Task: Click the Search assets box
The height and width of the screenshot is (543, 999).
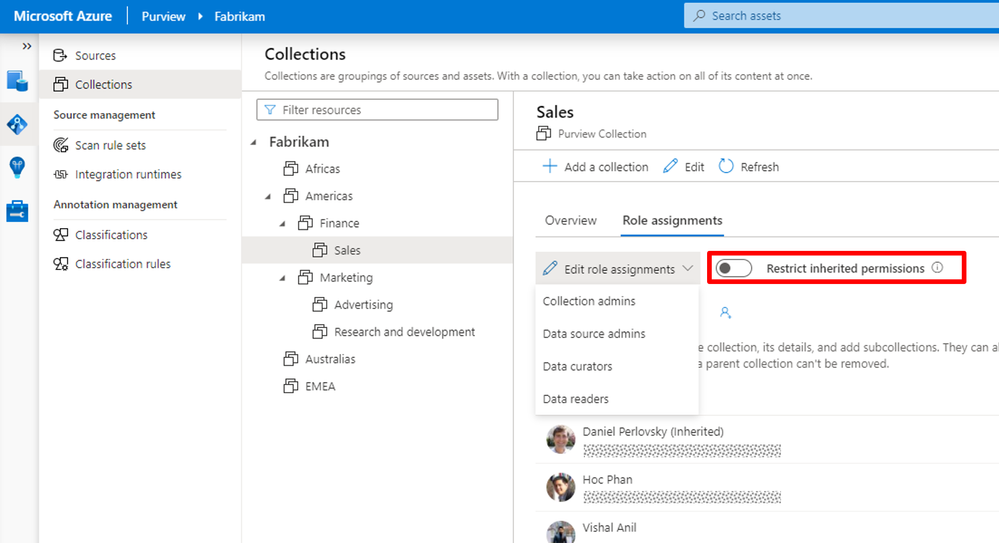Action: click(840, 16)
